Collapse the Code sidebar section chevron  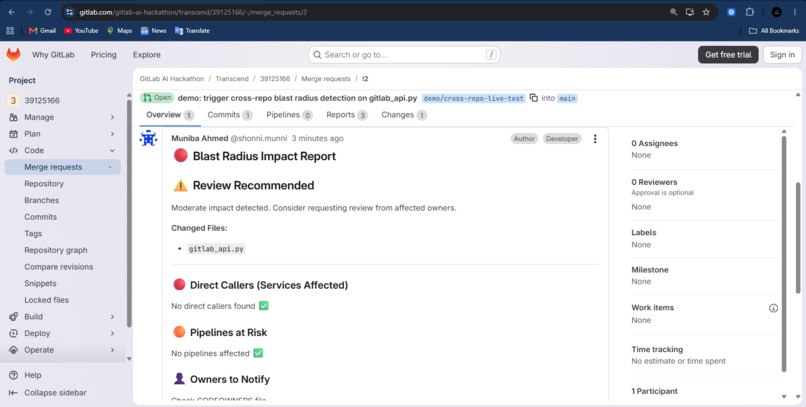tap(112, 151)
